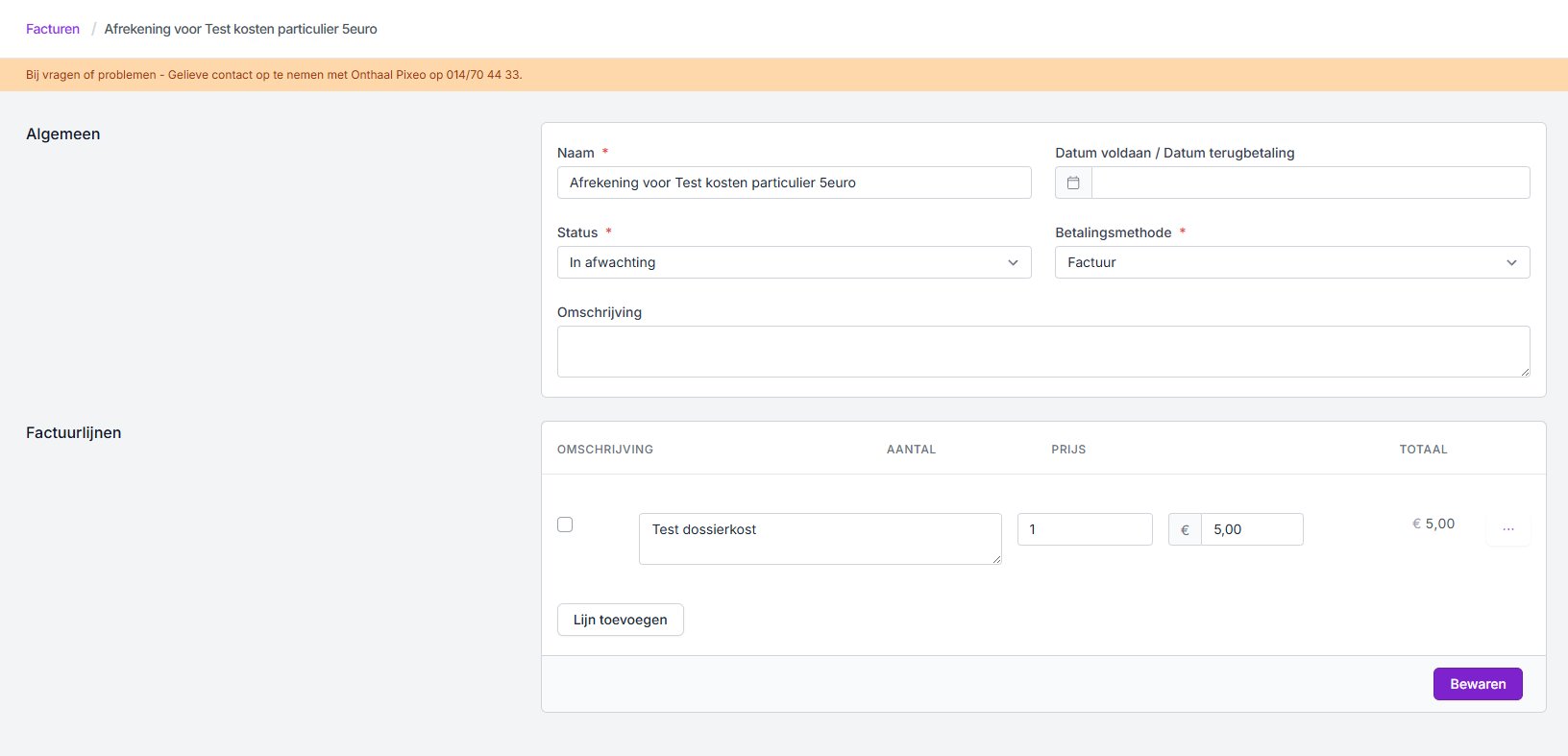The image size is (1568, 756).
Task: Focus the Naam text field
Action: 794,183
